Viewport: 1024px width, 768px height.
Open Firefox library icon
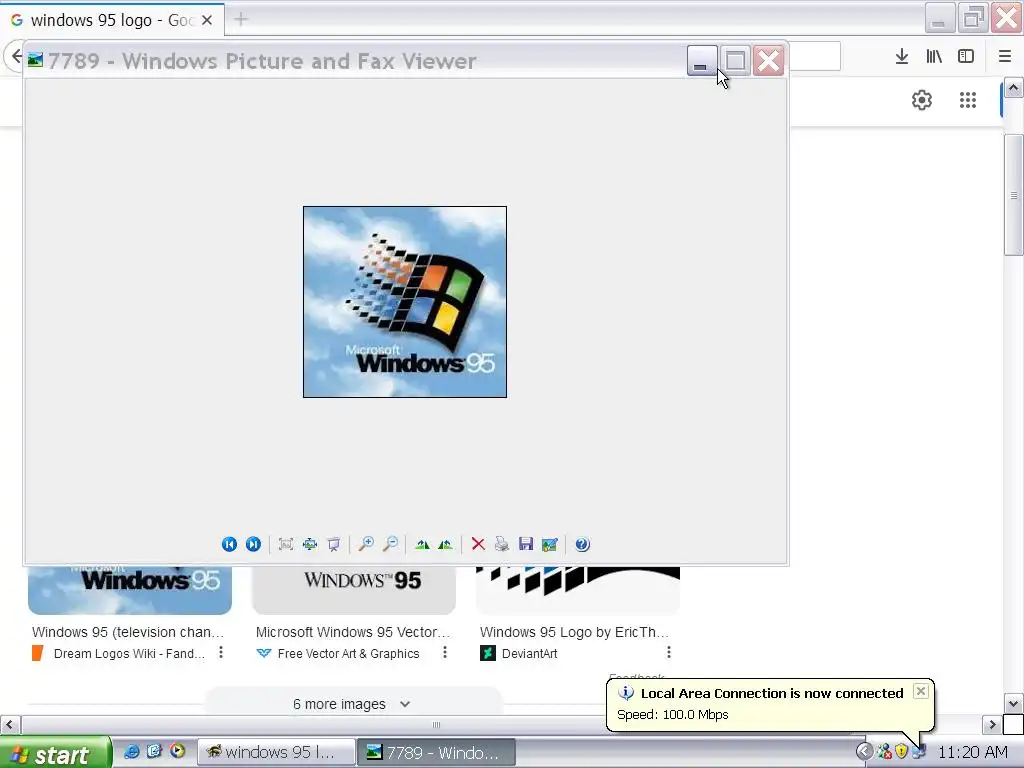pos(934,56)
